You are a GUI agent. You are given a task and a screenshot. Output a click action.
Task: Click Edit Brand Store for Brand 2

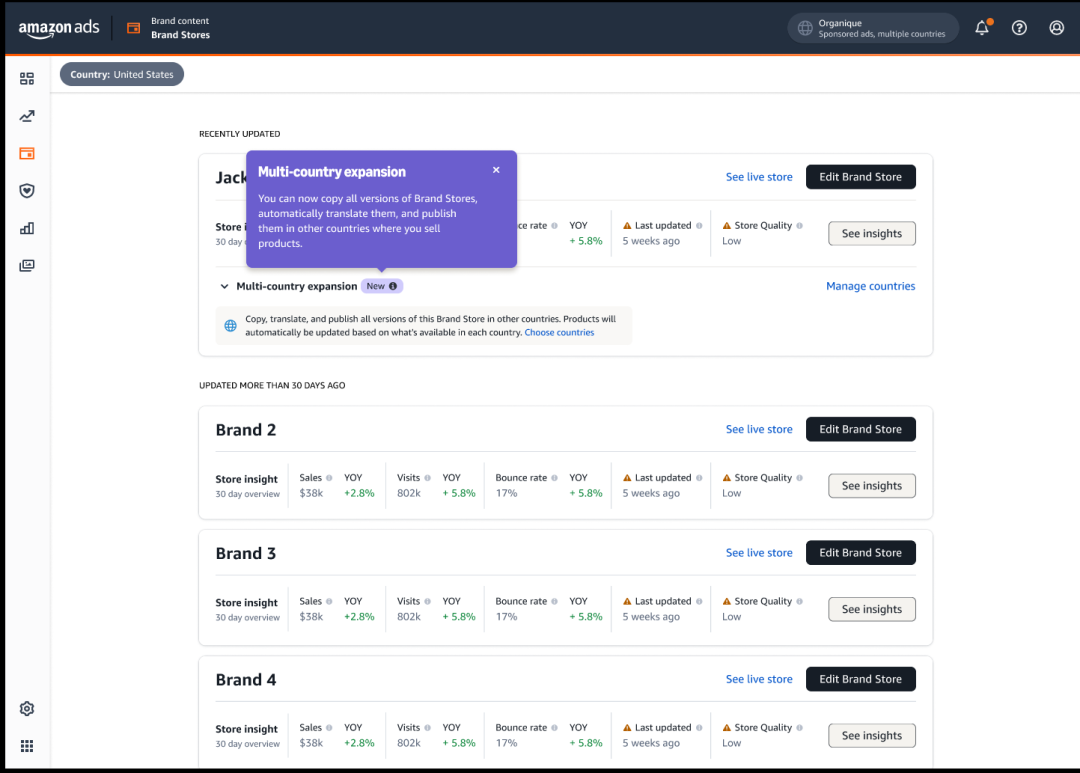pos(860,429)
